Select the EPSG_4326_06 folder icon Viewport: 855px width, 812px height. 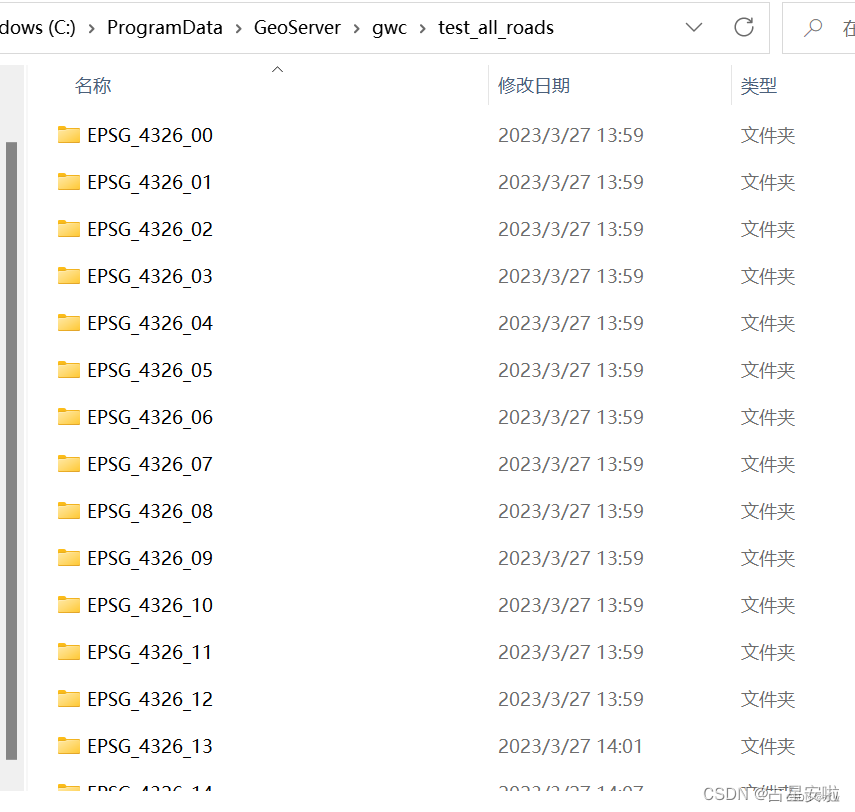(69, 417)
